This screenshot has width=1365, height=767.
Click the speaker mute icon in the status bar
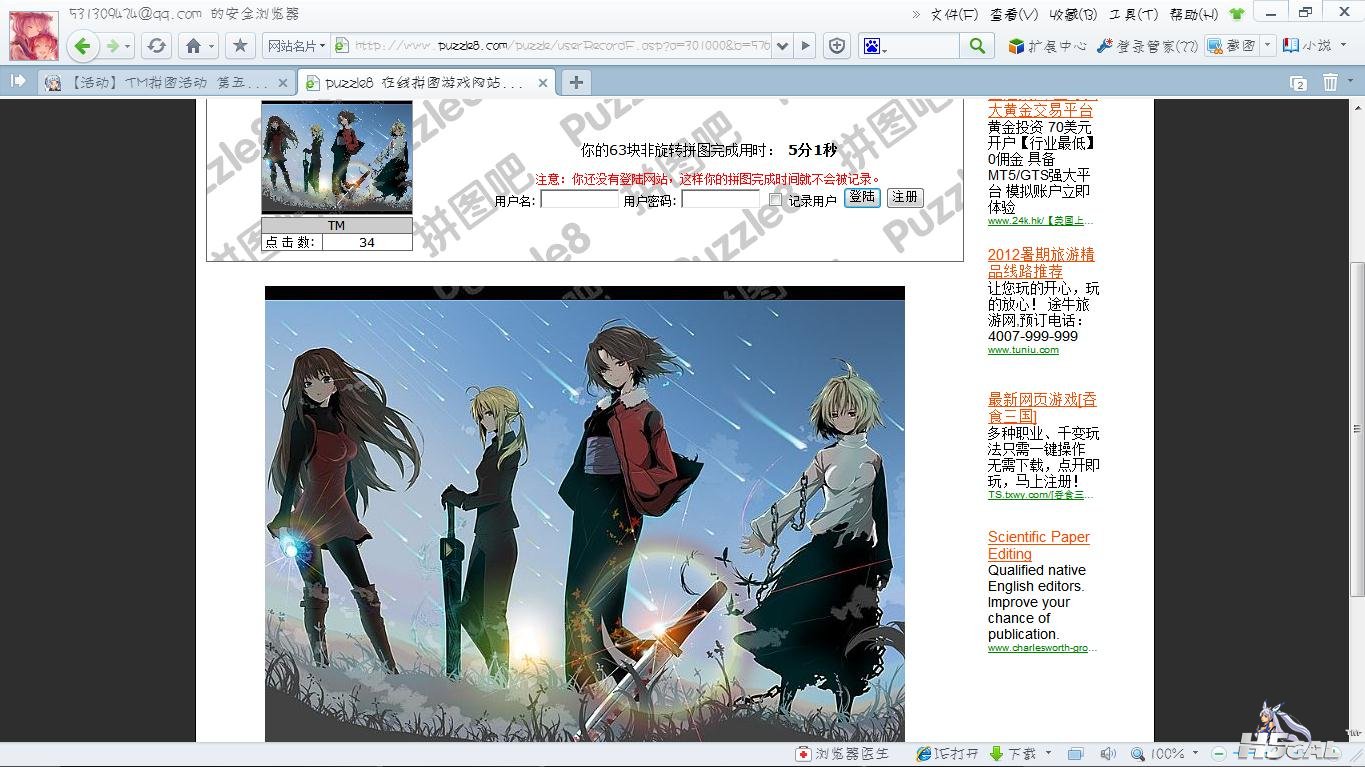tap(1107, 753)
